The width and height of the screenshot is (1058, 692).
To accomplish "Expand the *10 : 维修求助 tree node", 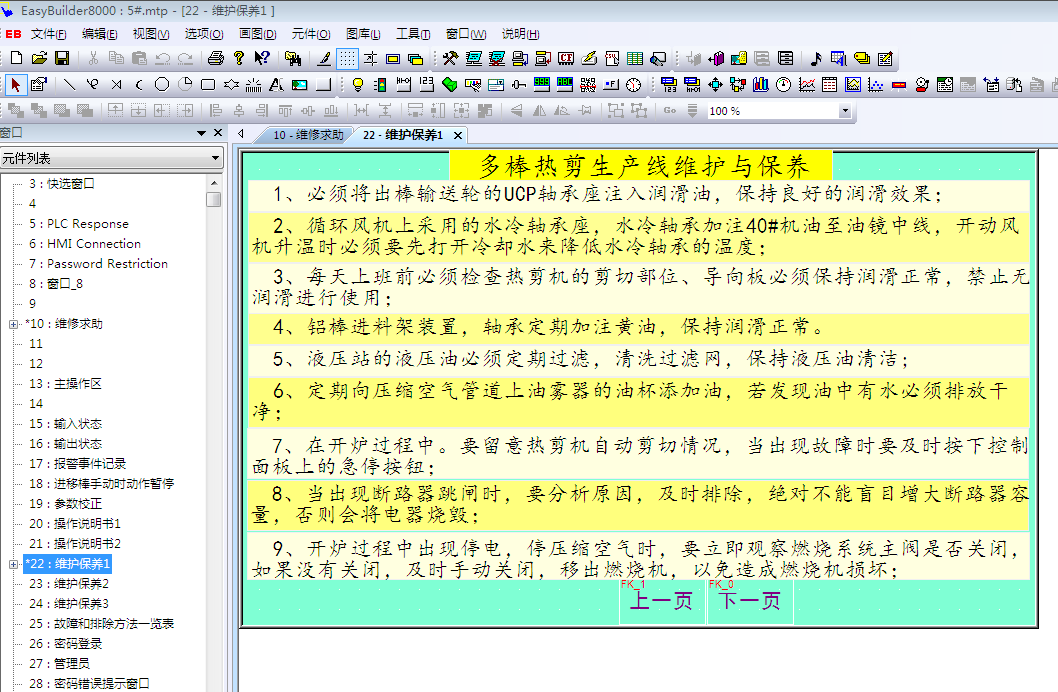I will [x=13, y=324].
